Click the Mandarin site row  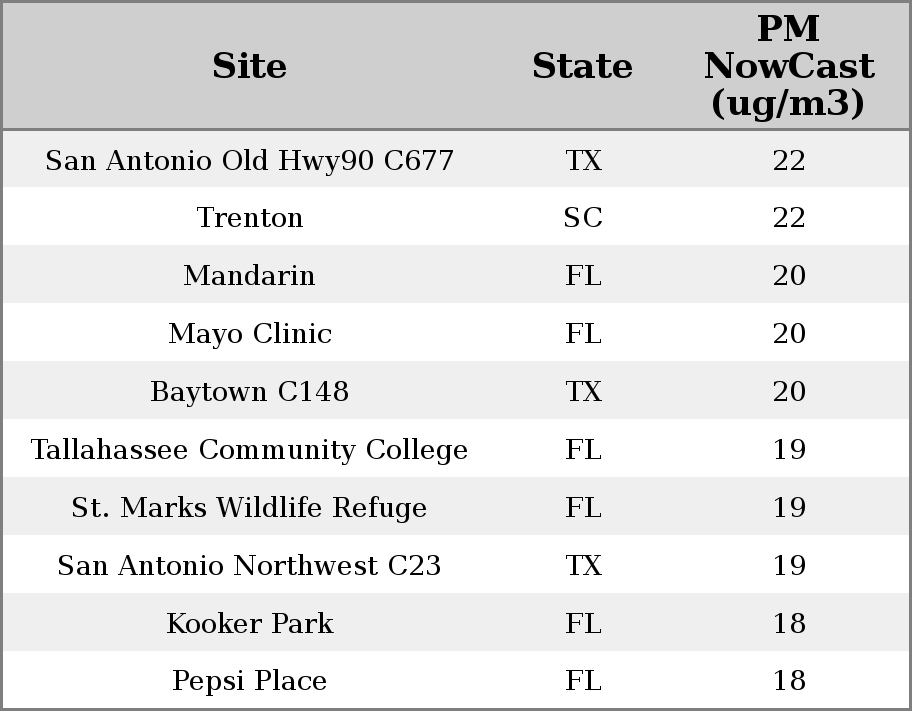(x=249, y=276)
